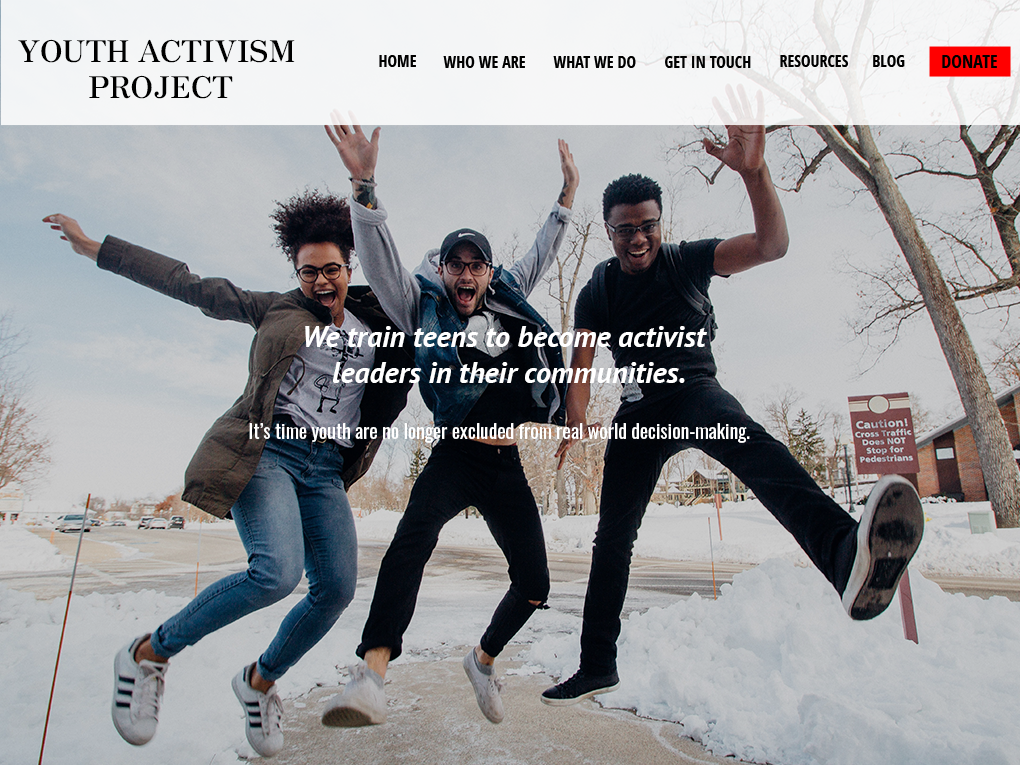Select What We Do in navigation

click(595, 62)
